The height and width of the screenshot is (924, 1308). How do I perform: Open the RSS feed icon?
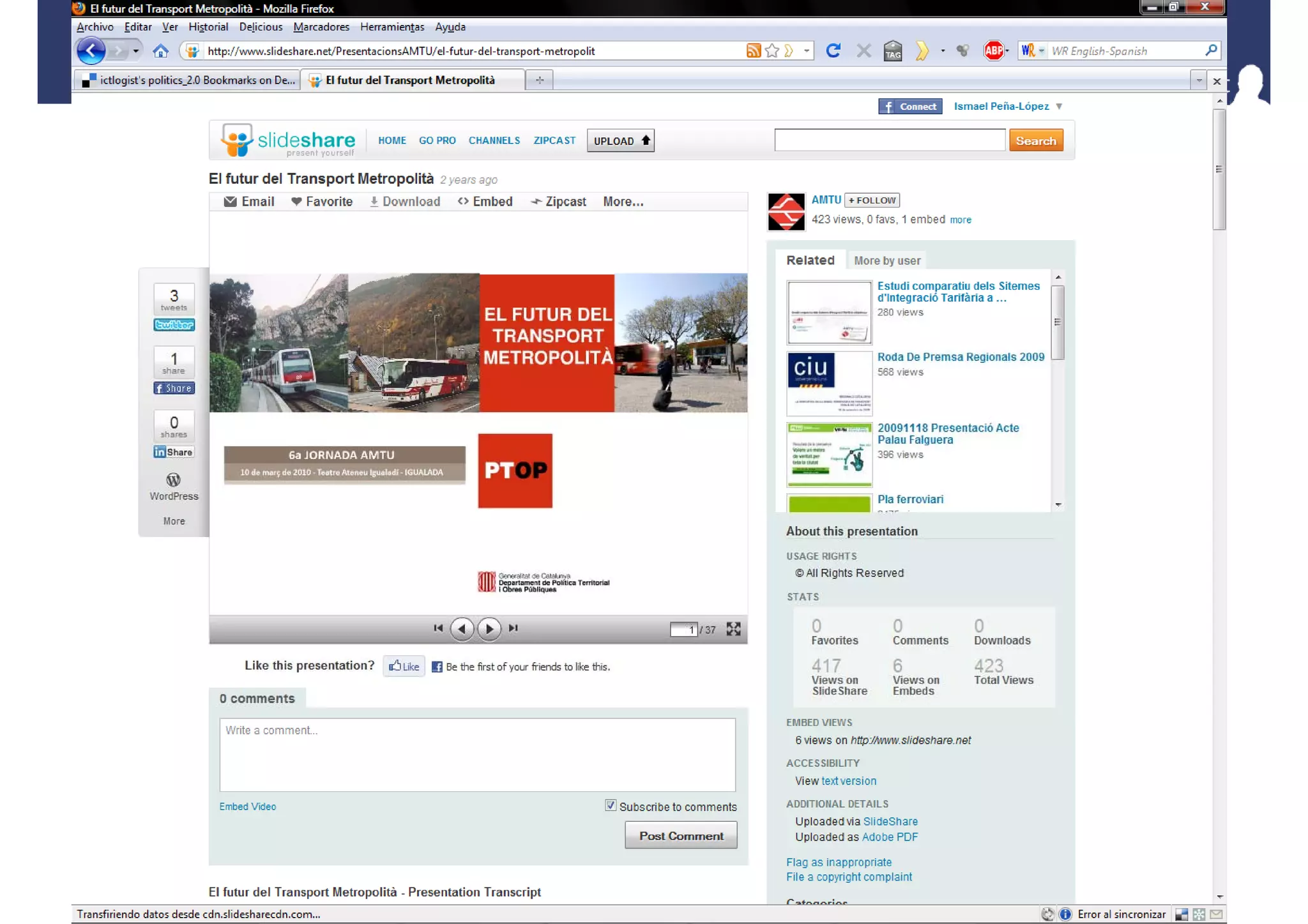[x=754, y=50]
